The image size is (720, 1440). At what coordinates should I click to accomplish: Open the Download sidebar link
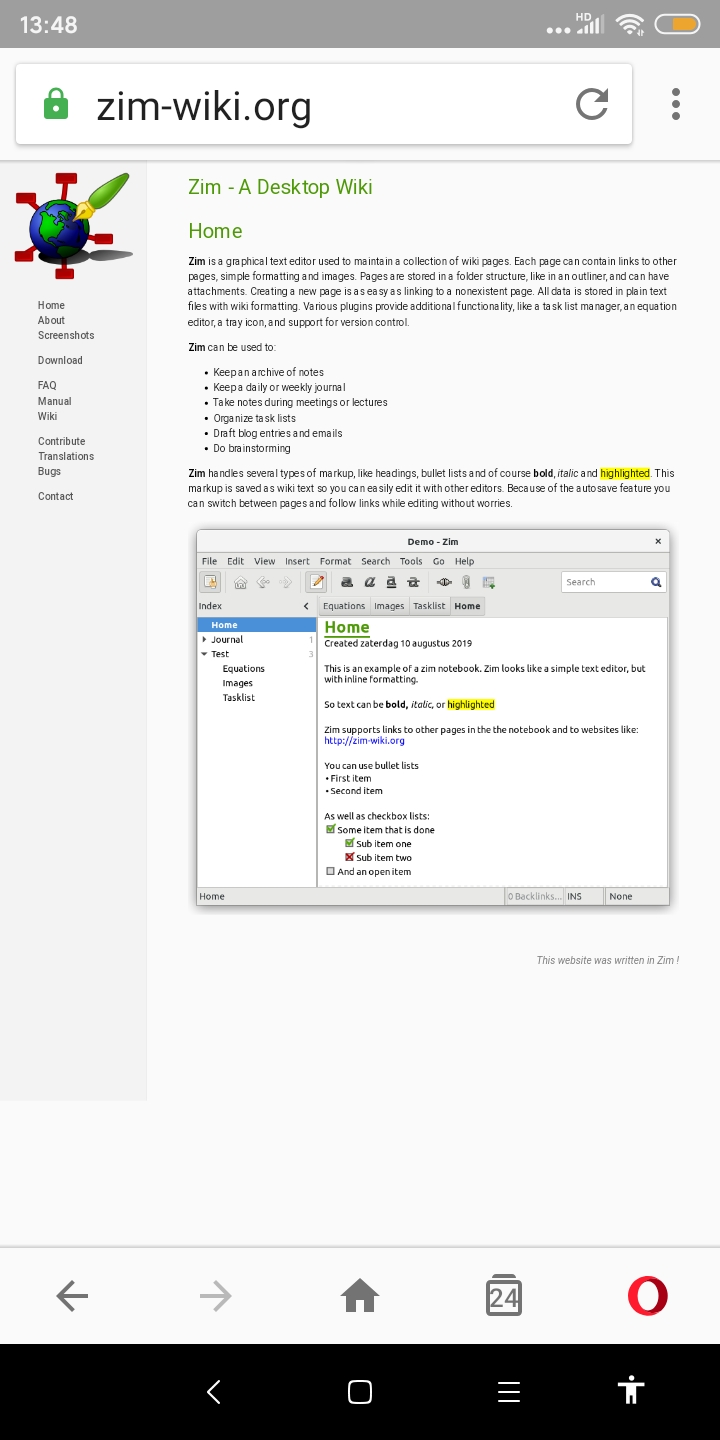[60, 360]
